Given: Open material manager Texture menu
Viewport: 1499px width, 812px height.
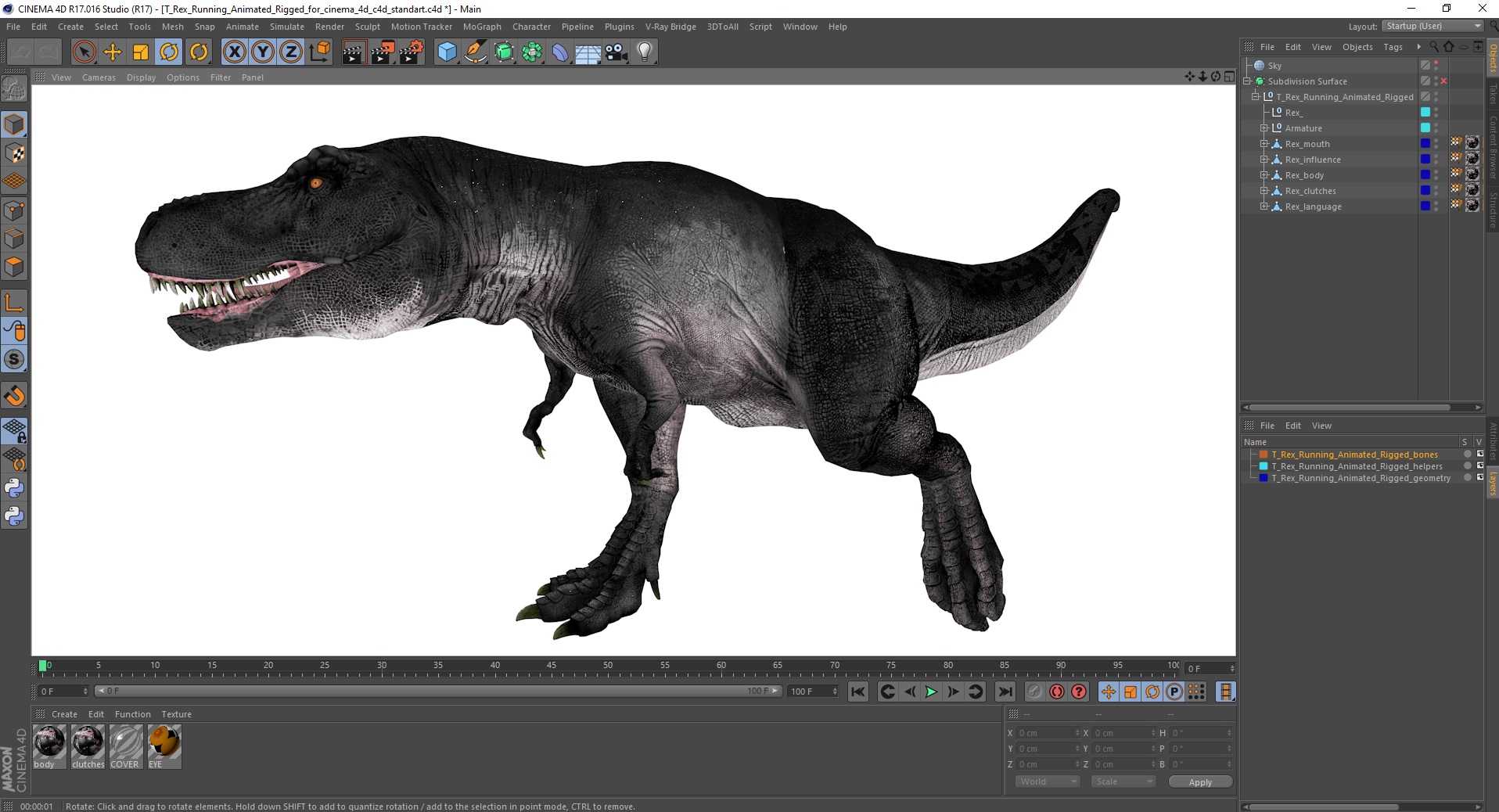Looking at the screenshot, I should 176,714.
